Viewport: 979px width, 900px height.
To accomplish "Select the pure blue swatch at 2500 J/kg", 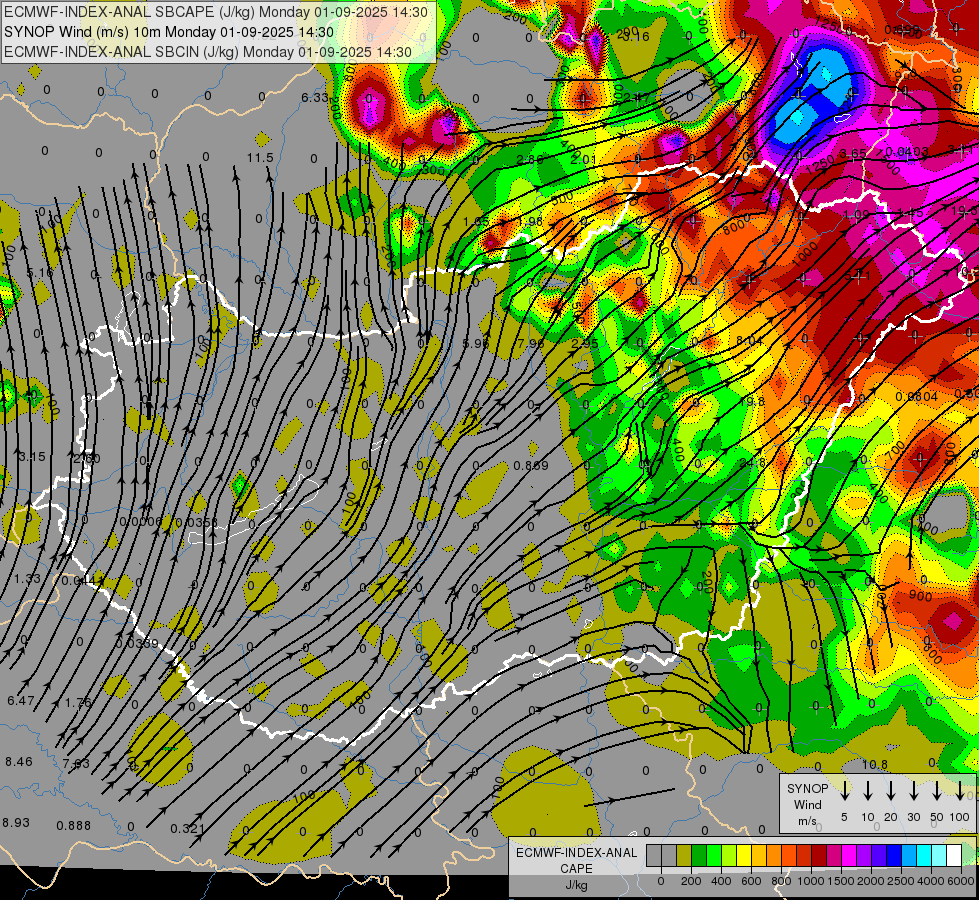I will [x=894, y=856].
